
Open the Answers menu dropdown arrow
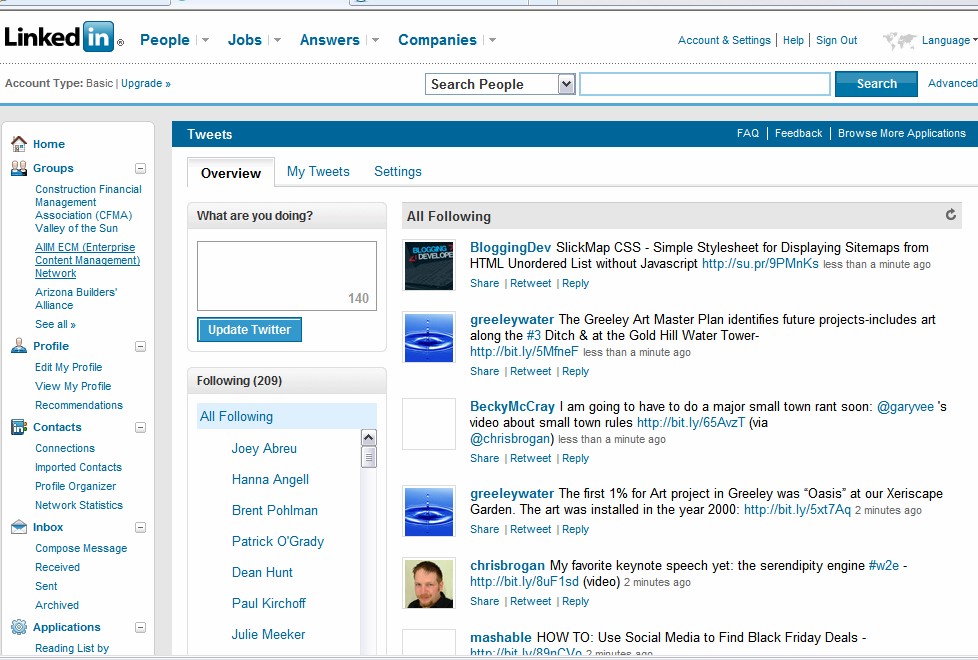click(x=375, y=40)
